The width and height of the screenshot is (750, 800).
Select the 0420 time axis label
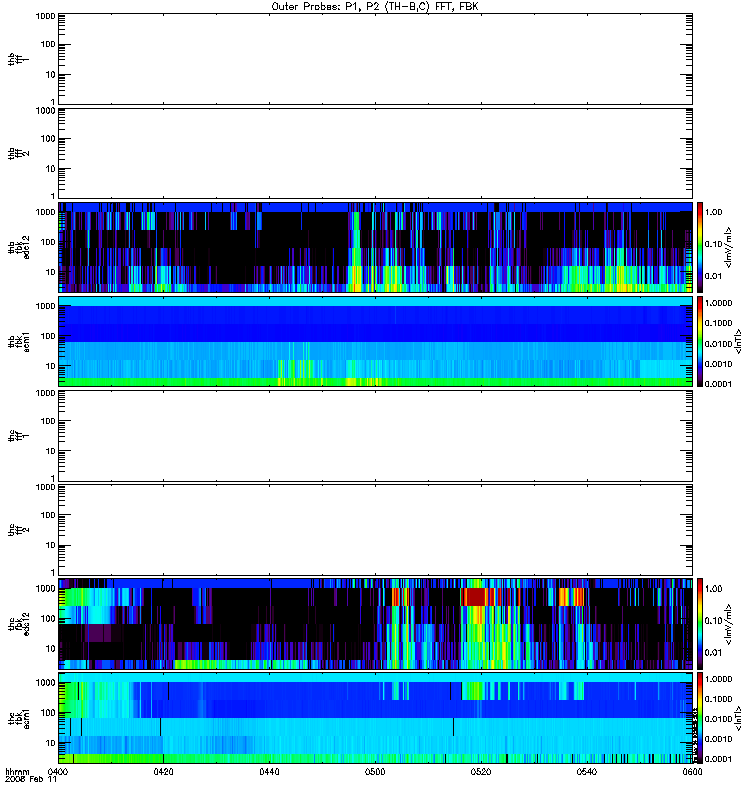[x=163, y=771]
